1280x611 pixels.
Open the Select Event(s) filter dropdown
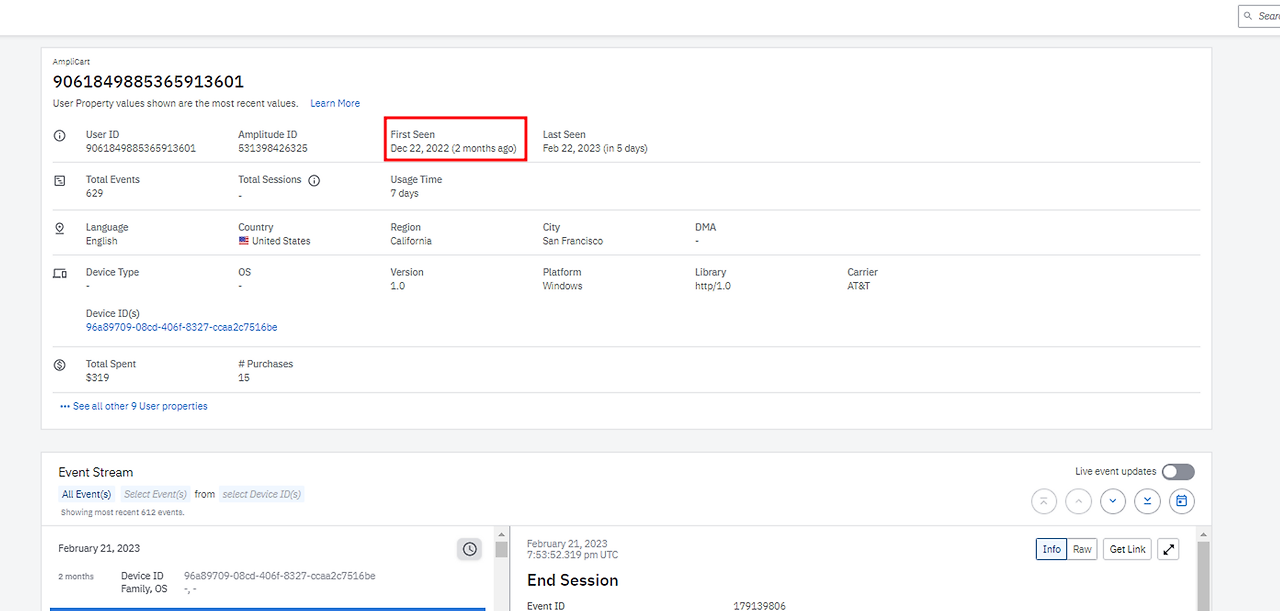[x=155, y=494]
